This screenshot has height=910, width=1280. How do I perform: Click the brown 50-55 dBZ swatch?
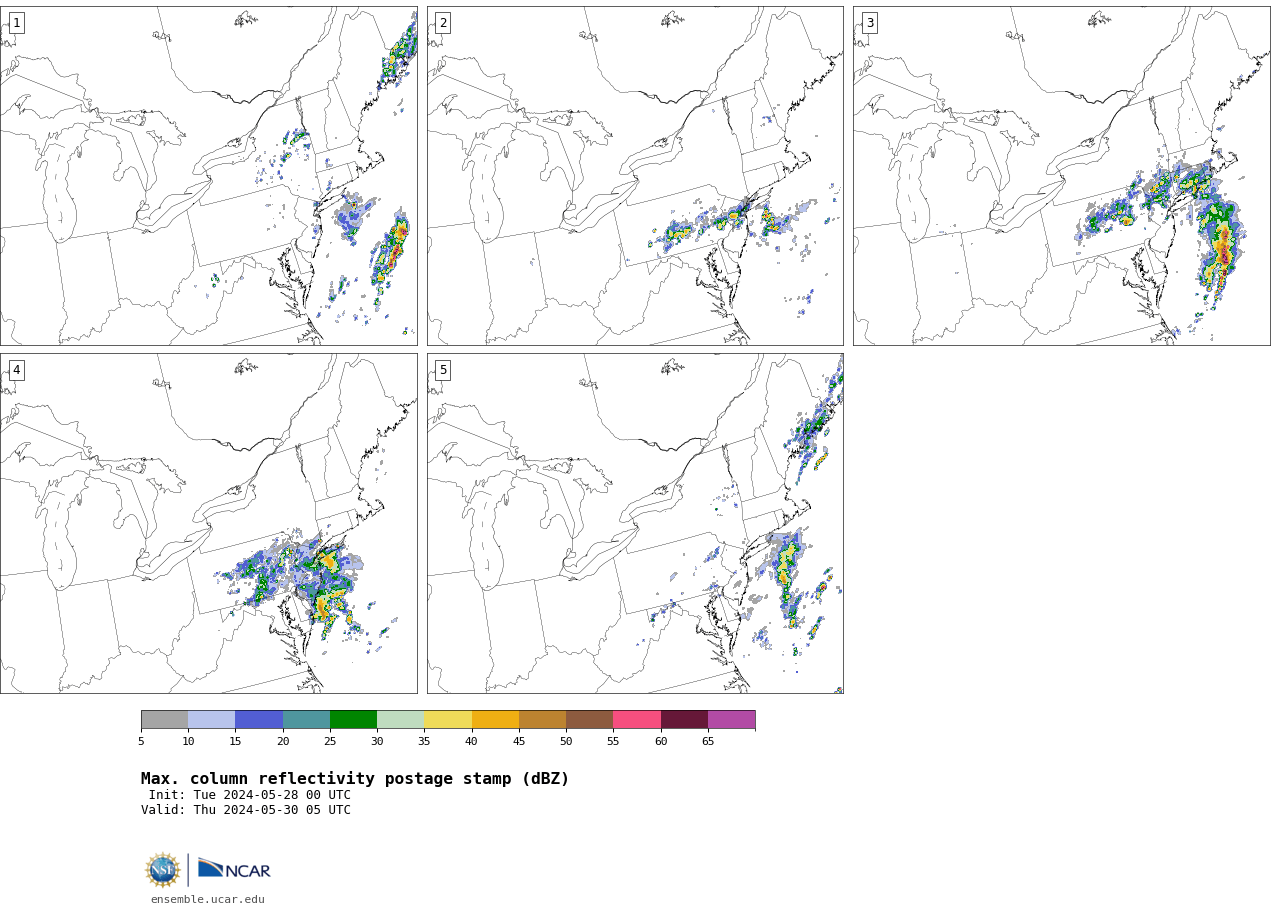(589, 720)
